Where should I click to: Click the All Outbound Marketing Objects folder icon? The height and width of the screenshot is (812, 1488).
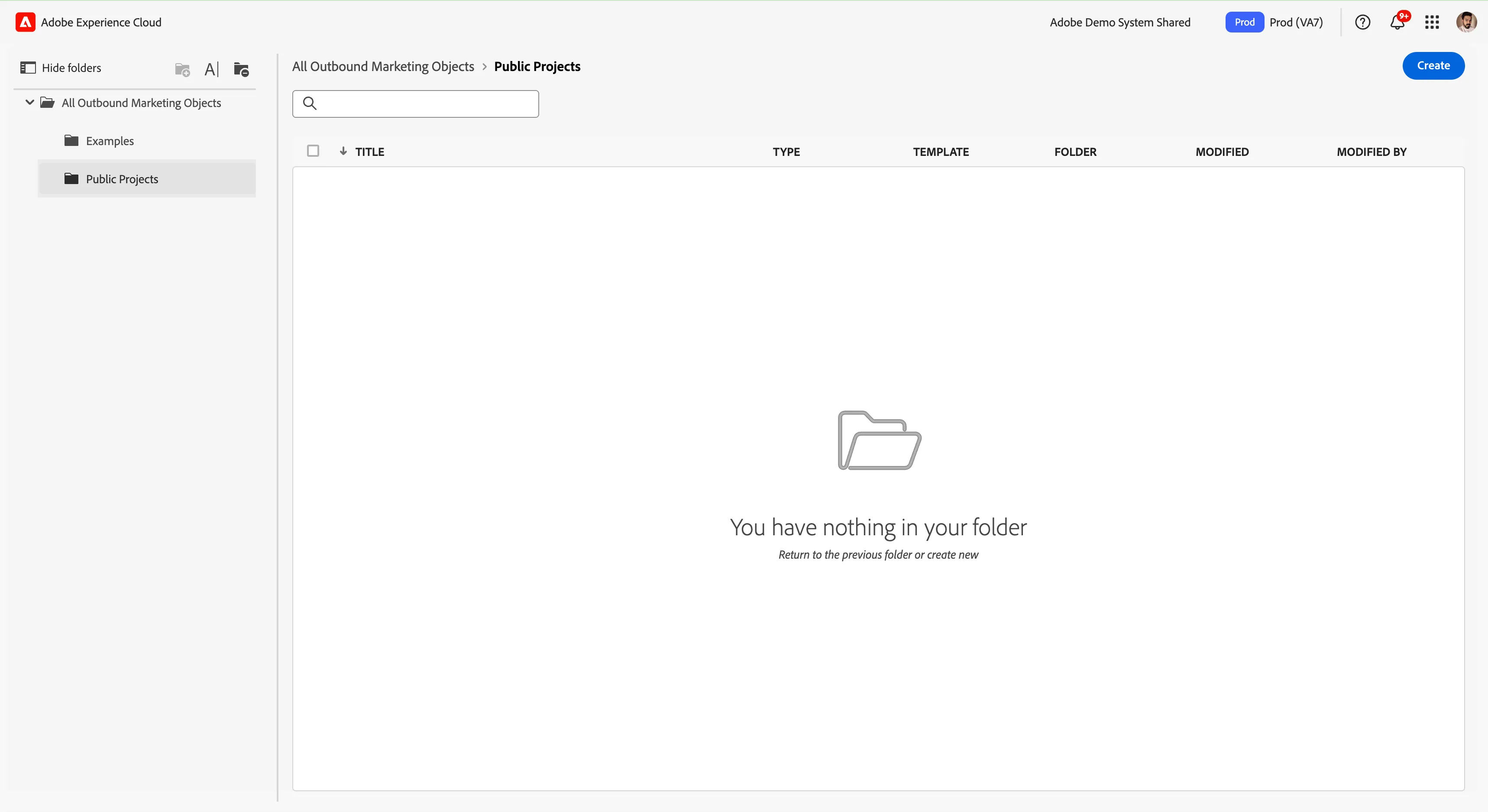(47, 102)
